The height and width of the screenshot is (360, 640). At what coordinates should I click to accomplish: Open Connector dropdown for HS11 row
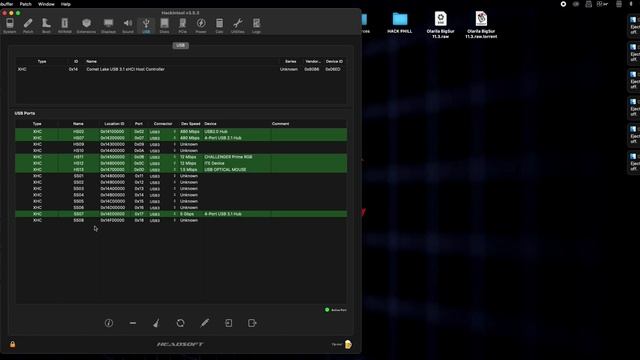point(163,157)
